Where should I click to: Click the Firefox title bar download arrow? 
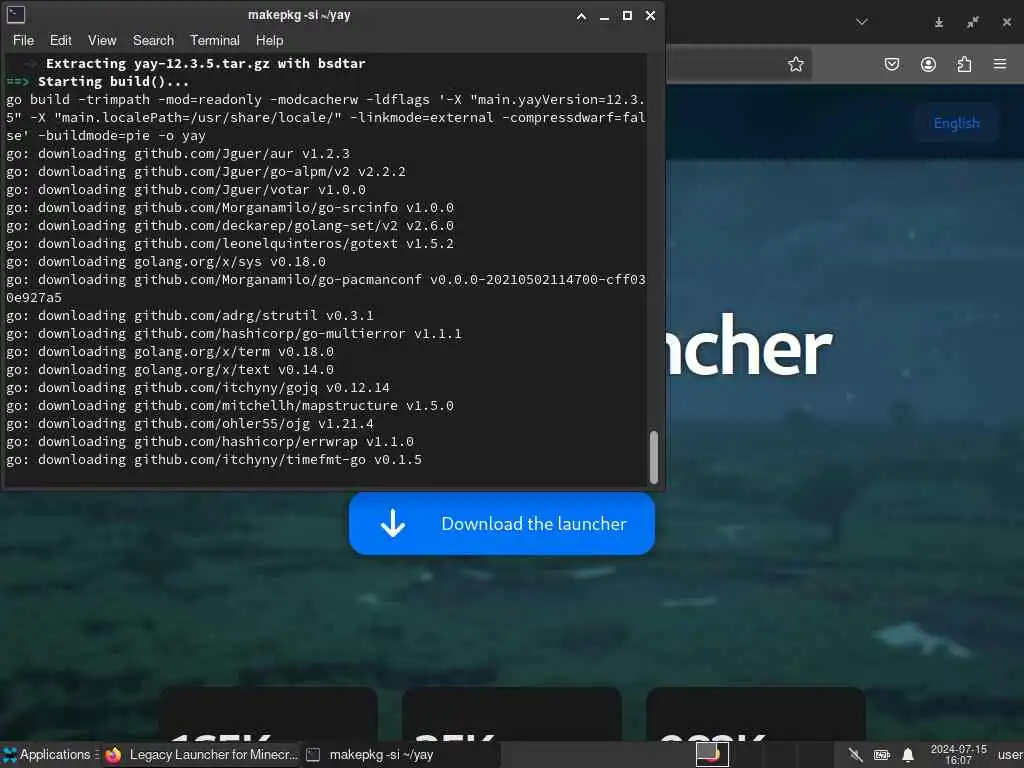tap(938, 22)
